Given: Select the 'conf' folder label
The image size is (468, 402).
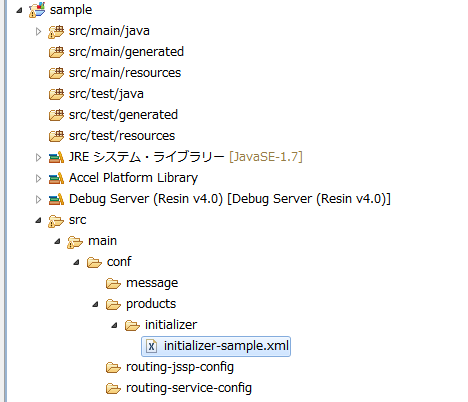Looking at the screenshot, I should click(119, 262).
